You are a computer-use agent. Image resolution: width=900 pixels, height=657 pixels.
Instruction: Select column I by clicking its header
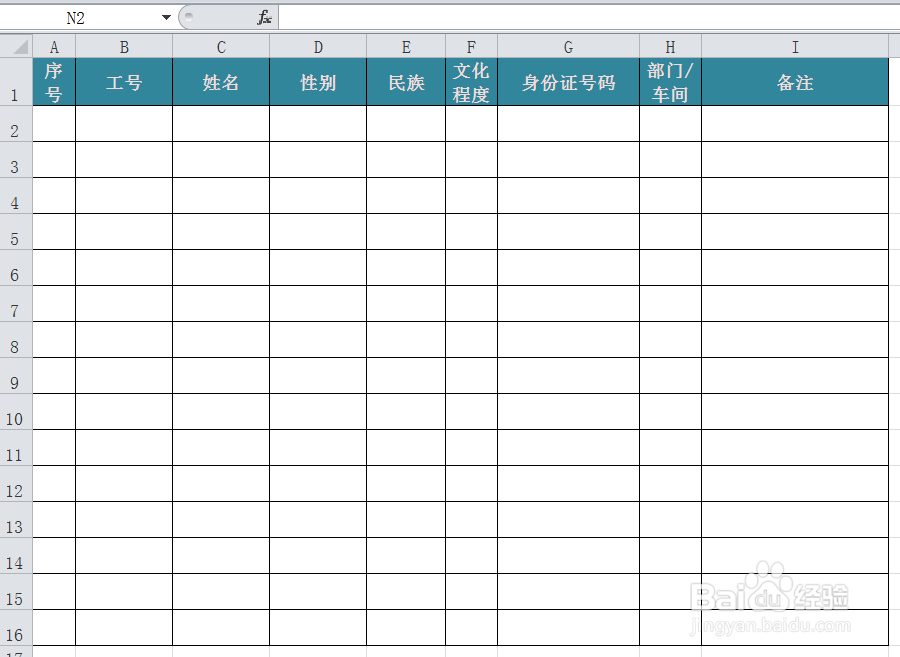(x=794, y=45)
